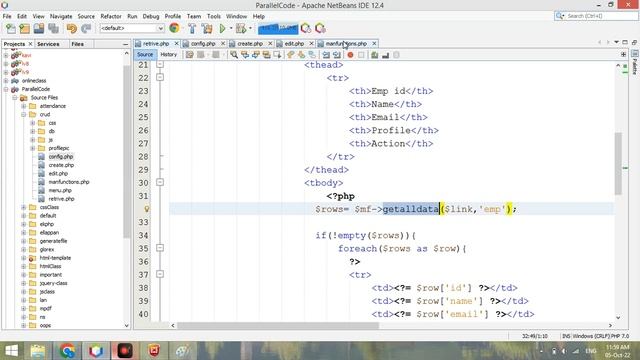Open the Services panel tab
Viewport: 640px width, 360px height.
coord(48,44)
